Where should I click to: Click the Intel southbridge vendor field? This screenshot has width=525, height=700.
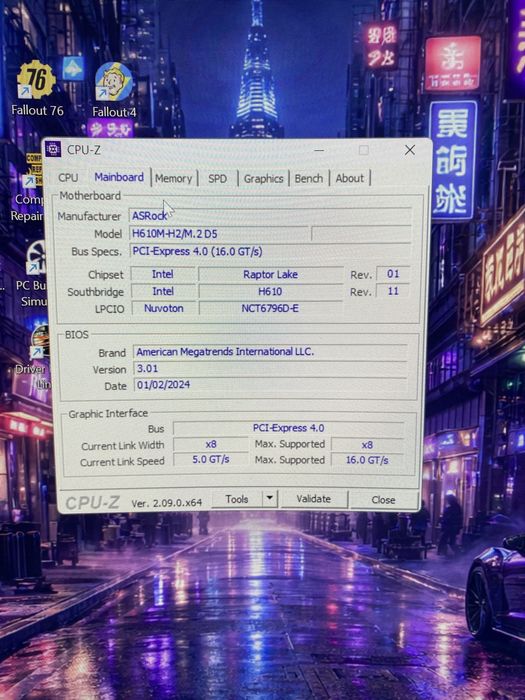coord(163,292)
